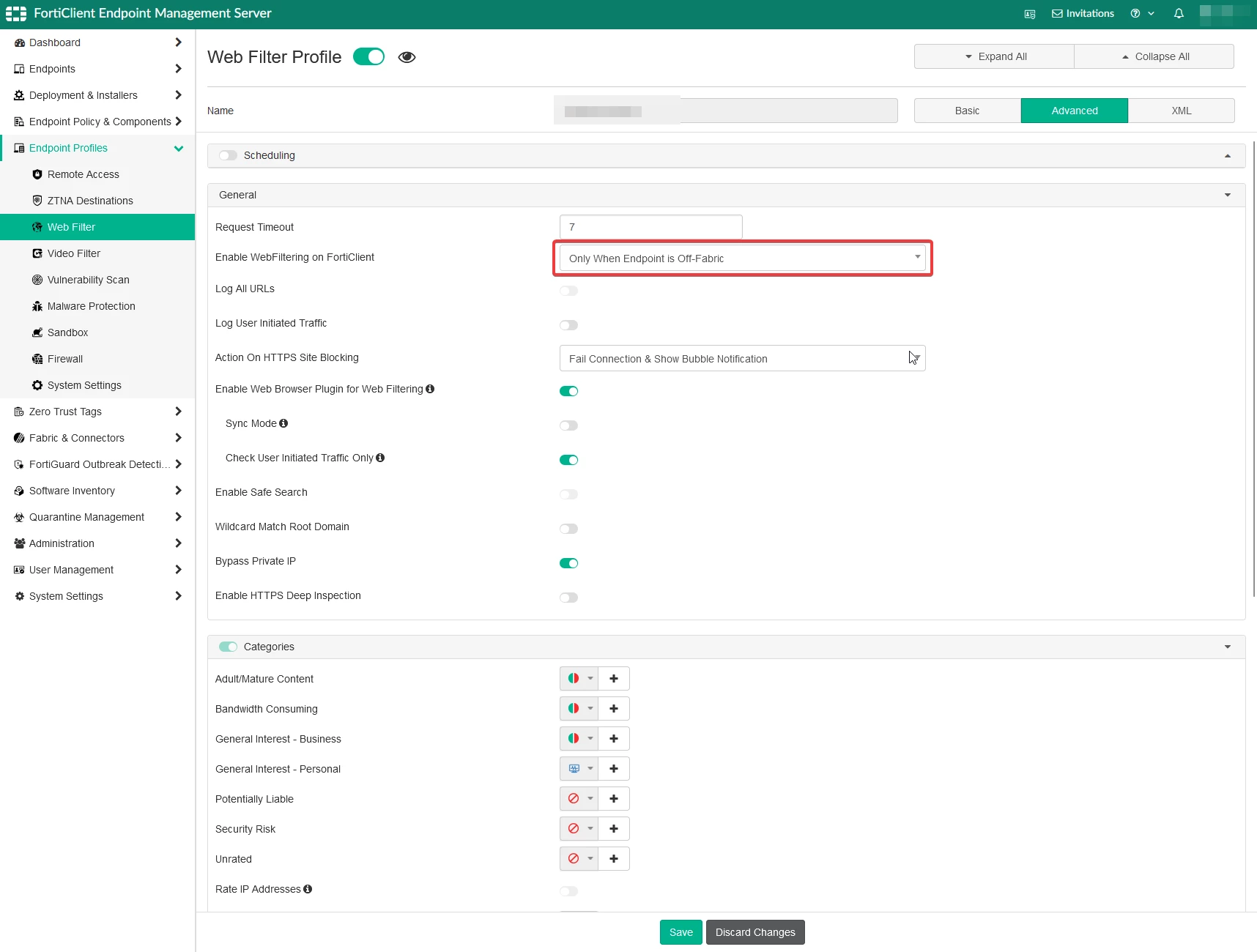1257x952 pixels.
Task: Enable the Log User Initiated Traffic toggle
Action: (x=568, y=325)
